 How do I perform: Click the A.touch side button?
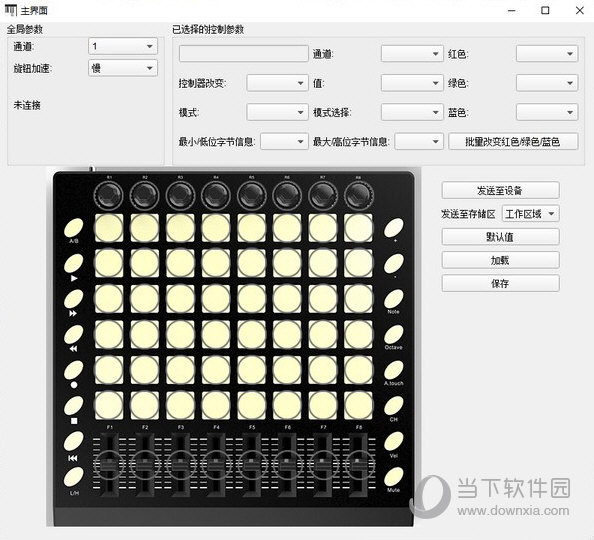click(394, 369)
